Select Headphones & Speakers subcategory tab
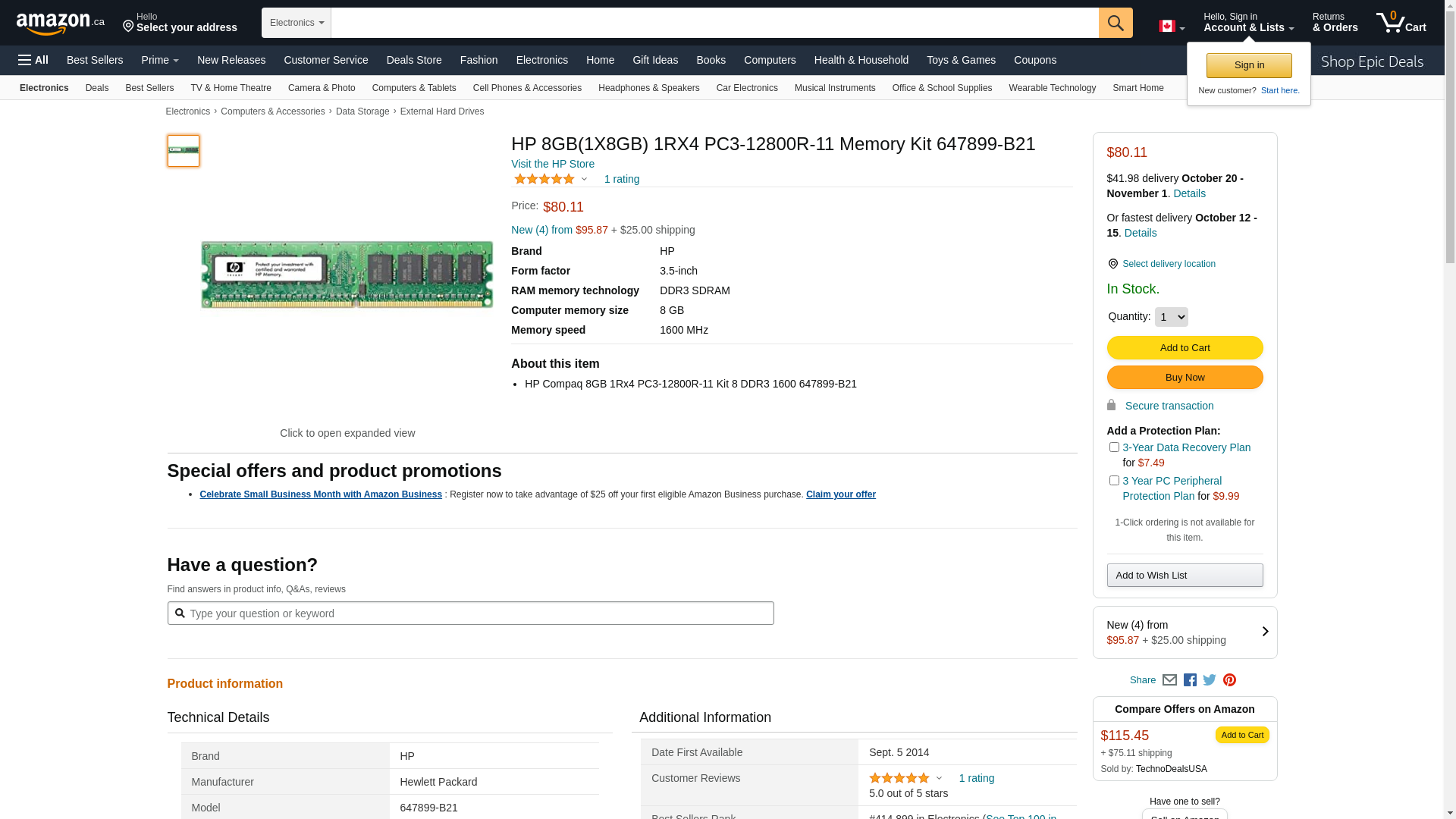 tap(648, 88)
